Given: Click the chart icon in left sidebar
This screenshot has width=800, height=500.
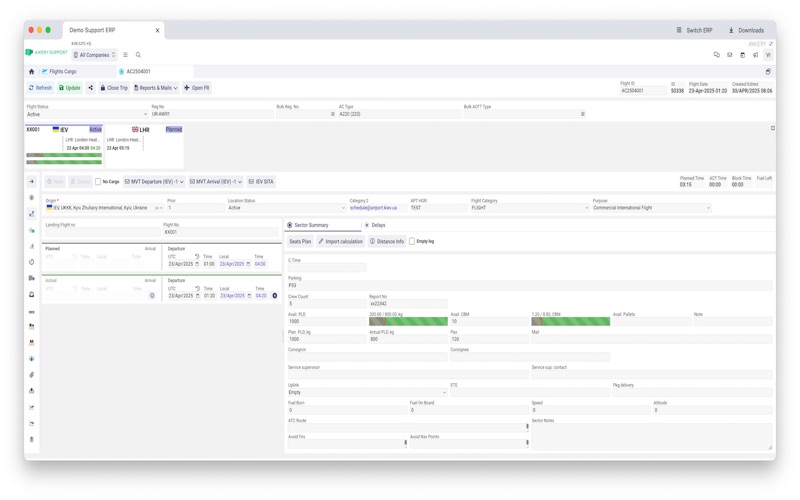Looking at the screenshot, I should pyautogui.click(x=32, y=407).
